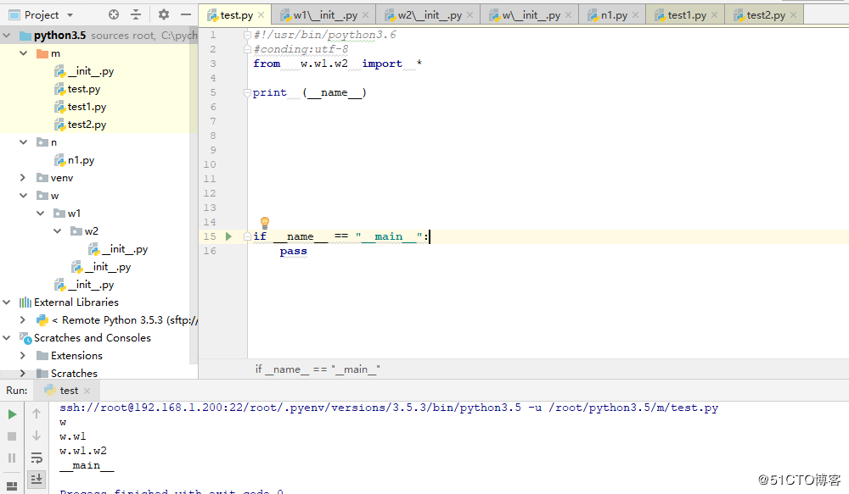
Task: Click the External Libraries icon
Action: [x=25, y=302]
